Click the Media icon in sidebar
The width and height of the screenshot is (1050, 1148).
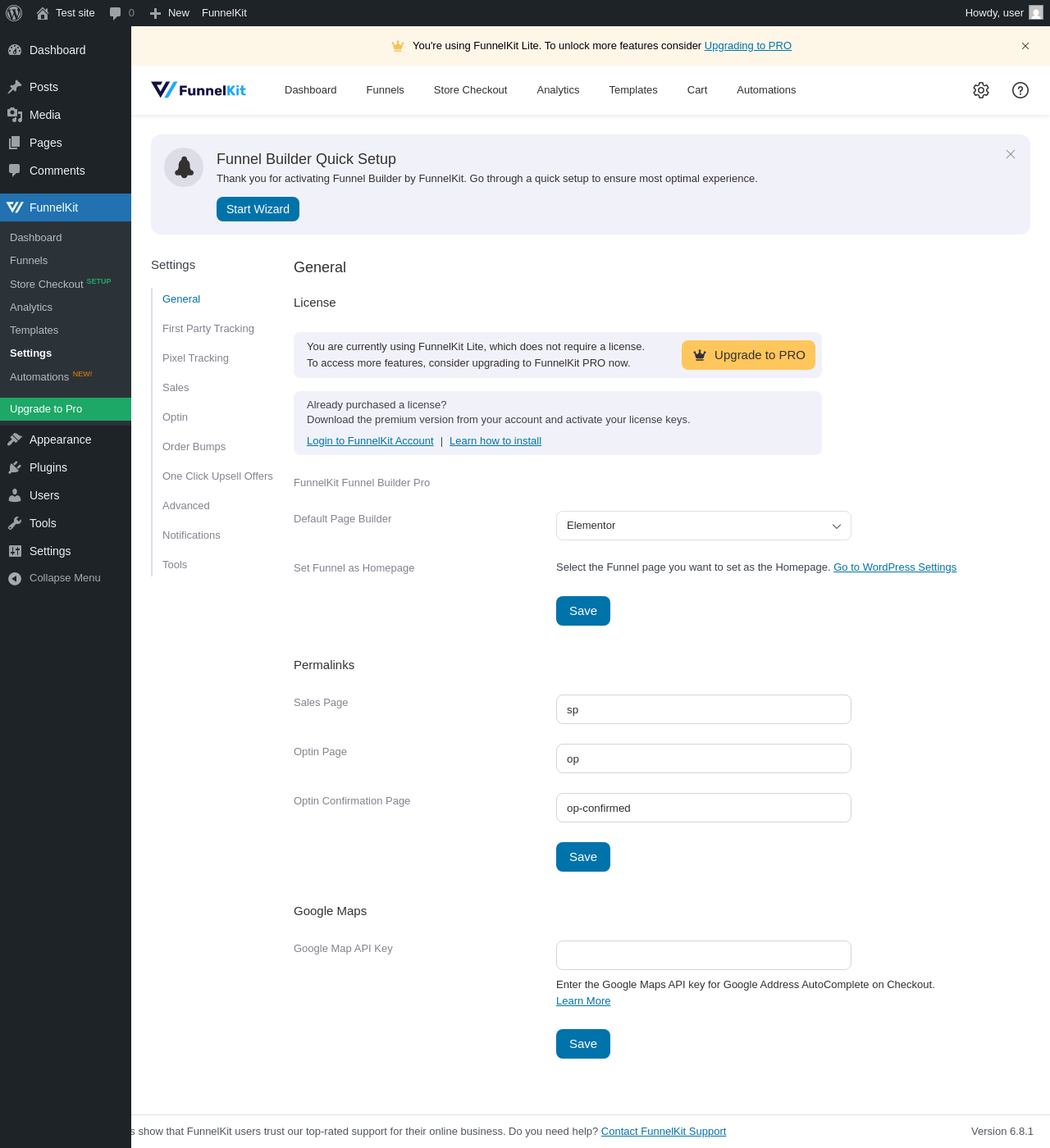pos(15,115)
